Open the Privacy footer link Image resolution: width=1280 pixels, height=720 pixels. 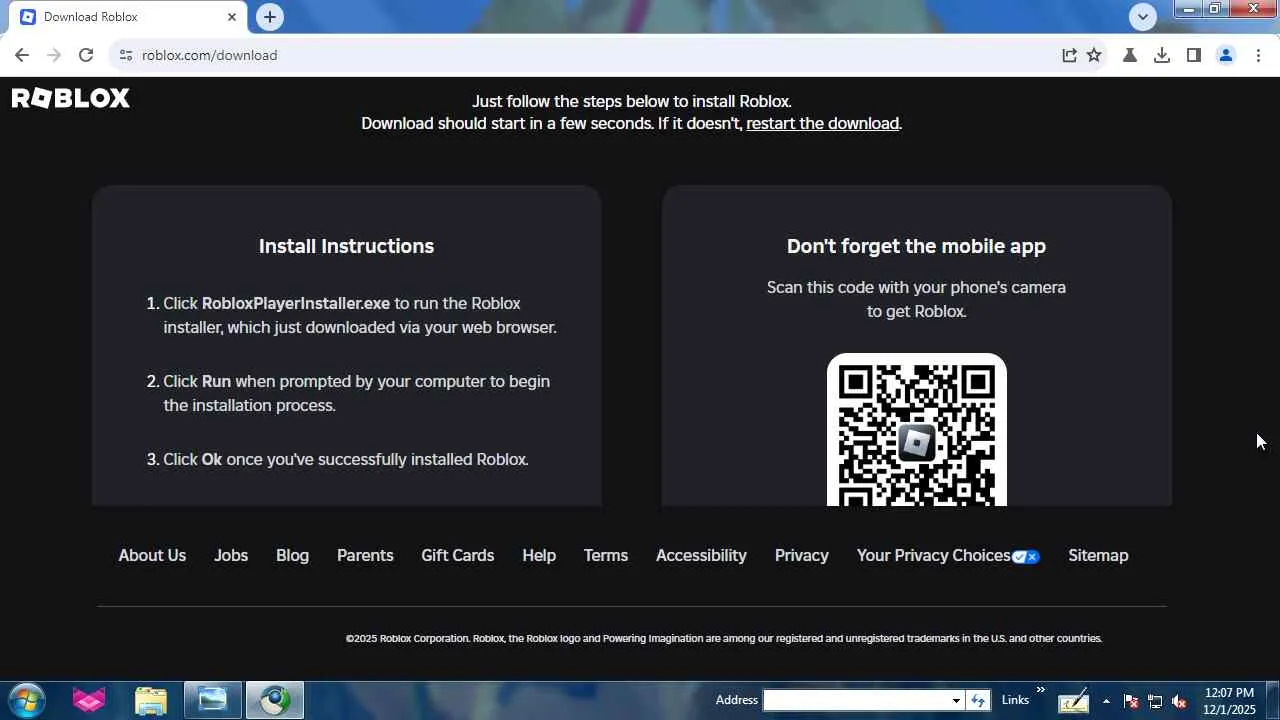click(802, 556)
